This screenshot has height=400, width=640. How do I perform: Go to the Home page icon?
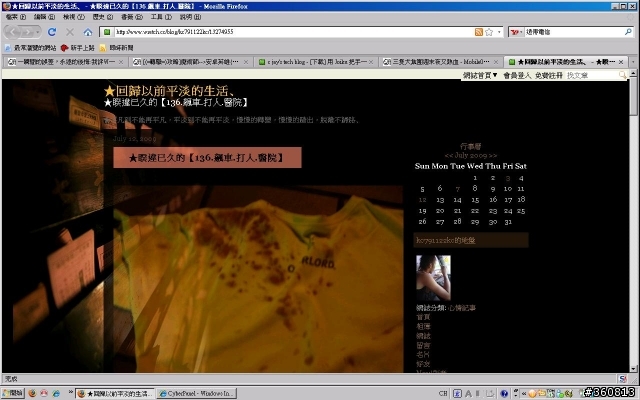pos(88,32)
